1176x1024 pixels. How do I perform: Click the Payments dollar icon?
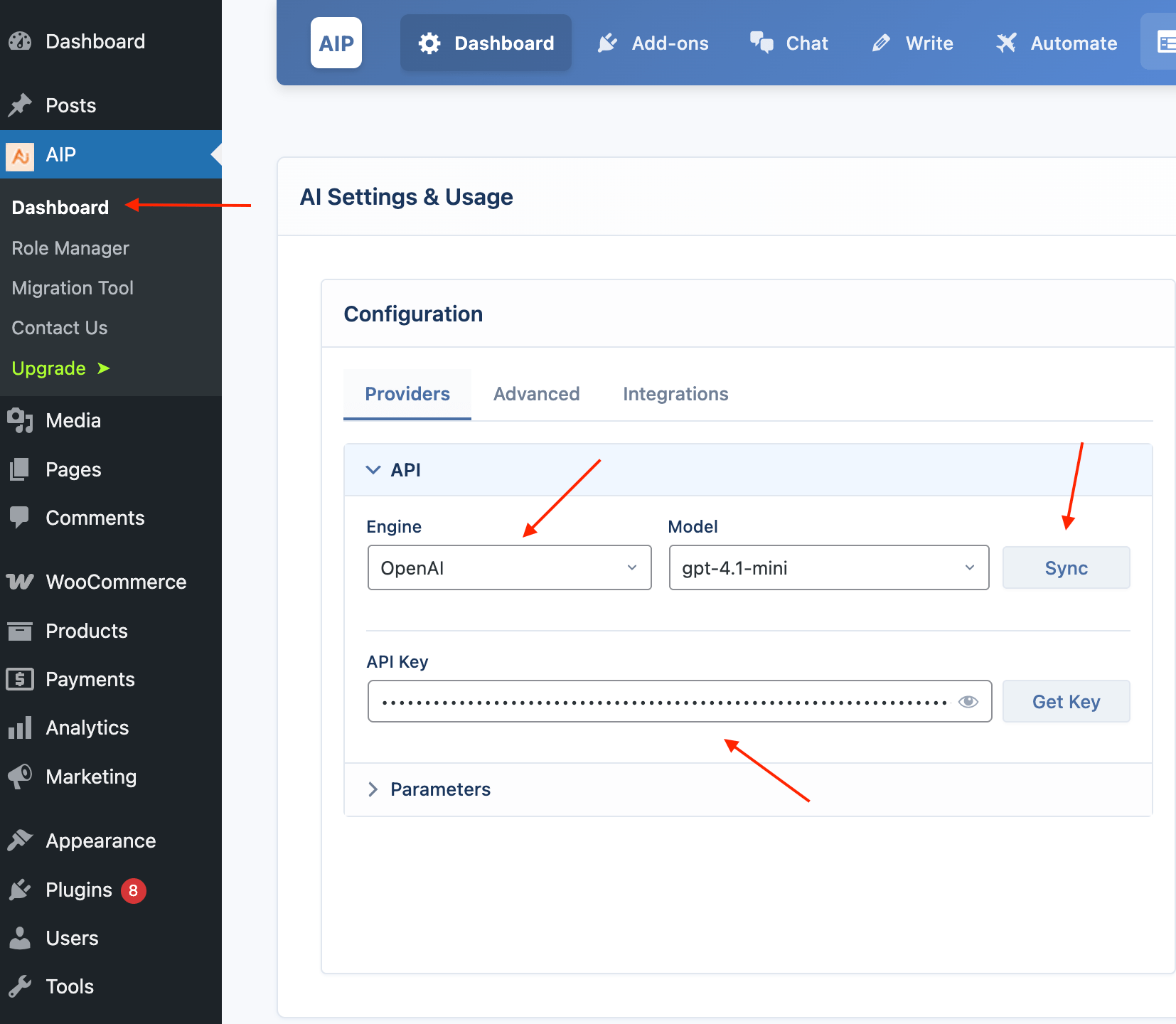[20, 679]
